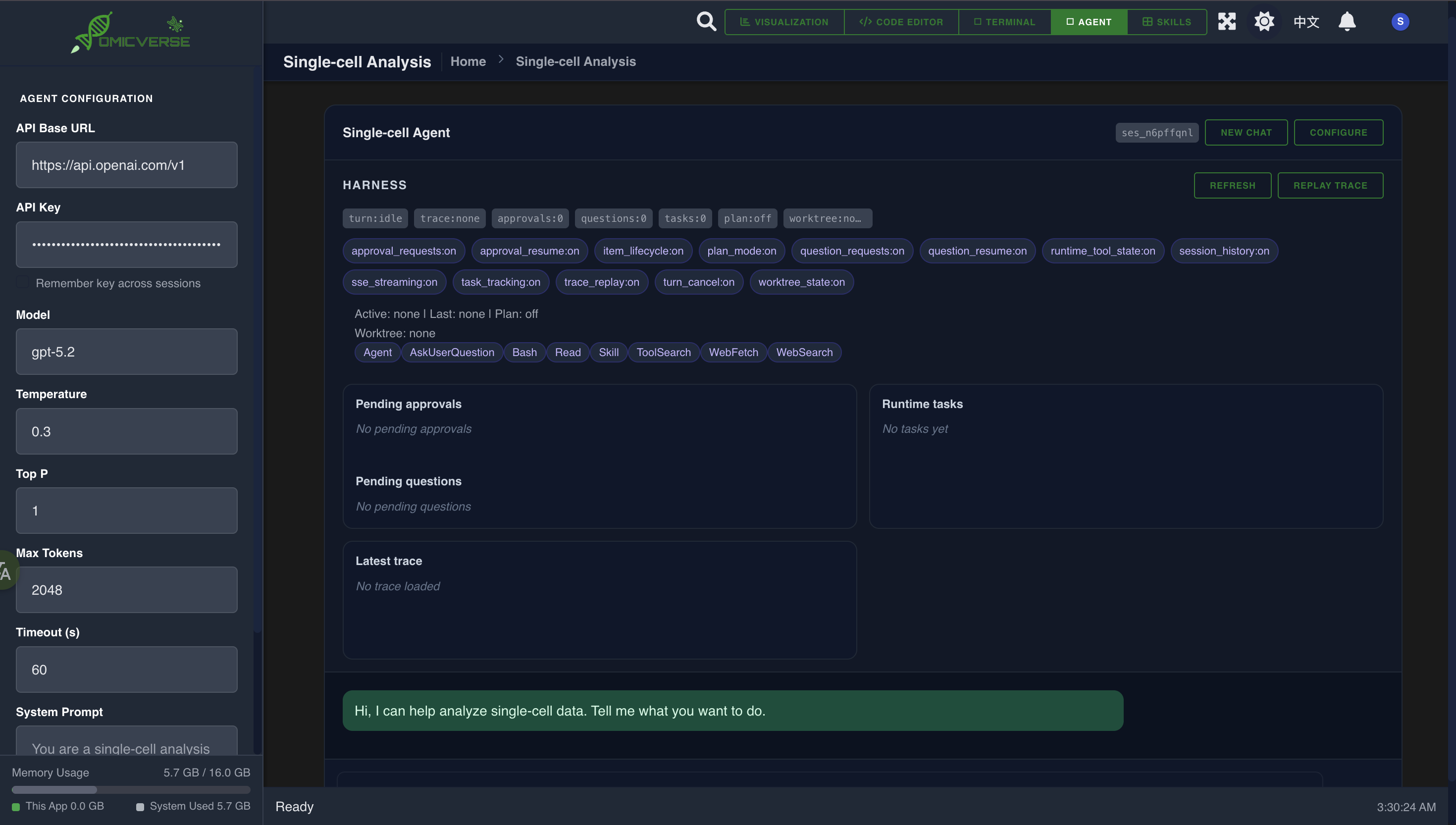Screen dimensions: 1456x825
Task: Switch interface language to 中文
Action: [x=1306, y=21]
